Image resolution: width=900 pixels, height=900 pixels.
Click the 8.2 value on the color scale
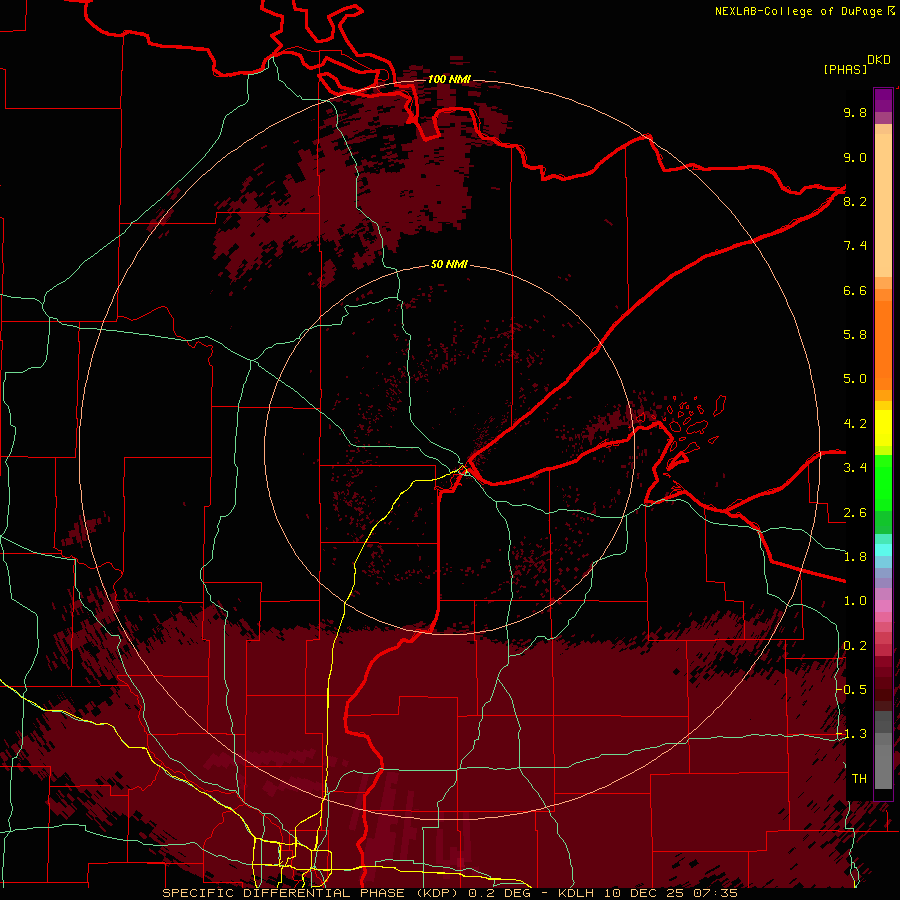pyautogui.click(x=855, y=201)
